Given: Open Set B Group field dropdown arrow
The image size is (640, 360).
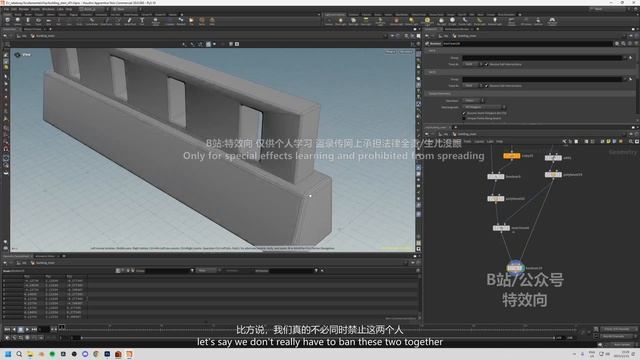Looking at the screenshot, I should click(626, 79).
